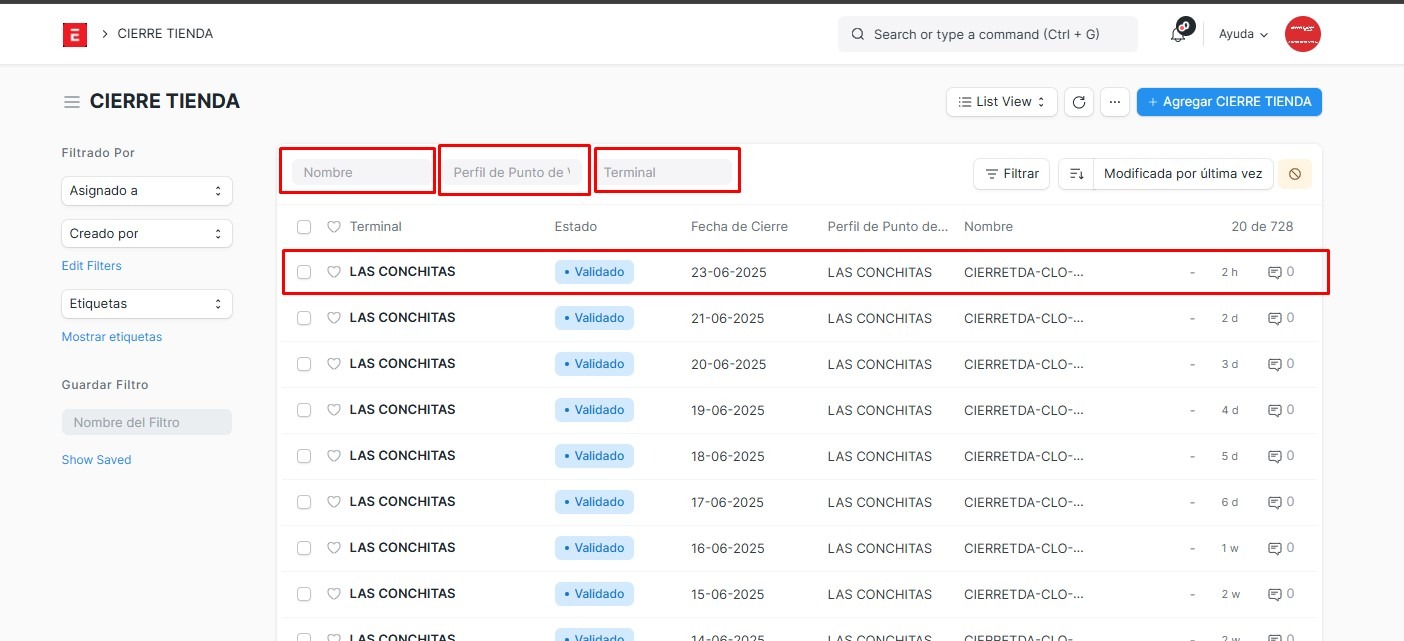Screen dimensions: 1404x641
Task: Select all rows with header checkbox
Action: [x=304, y=227]
